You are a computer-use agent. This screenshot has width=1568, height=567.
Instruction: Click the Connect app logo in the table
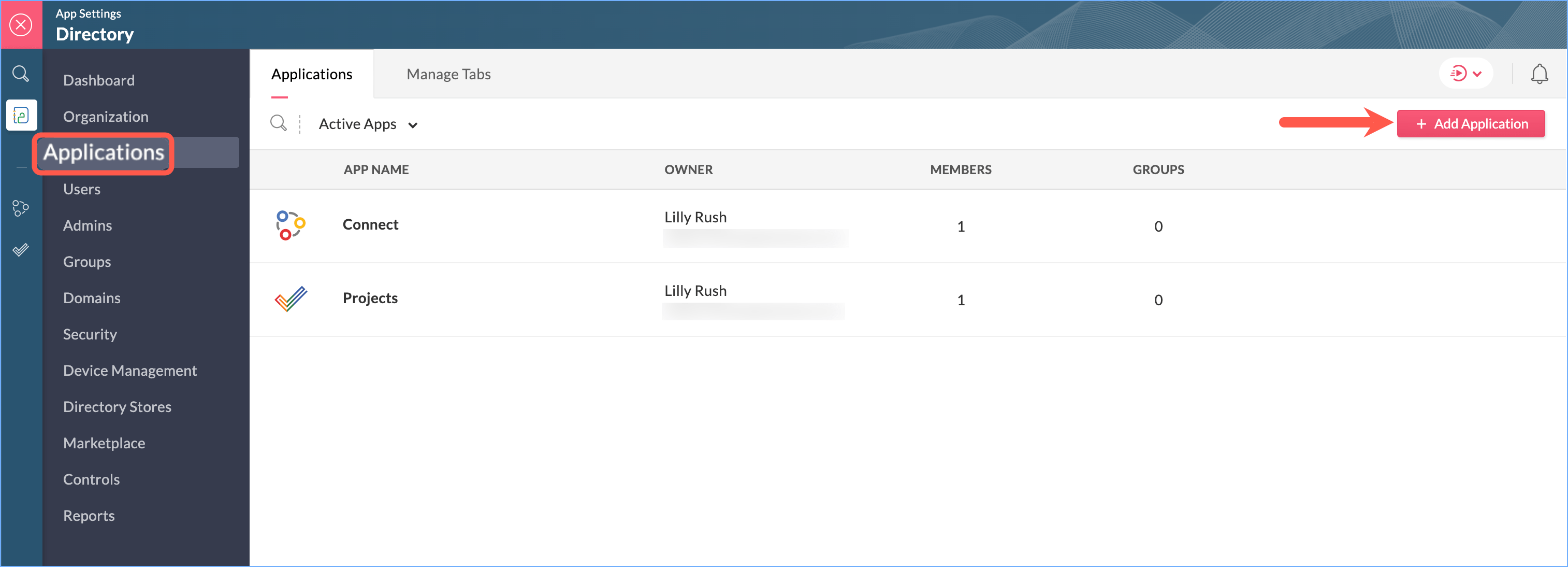291,225
